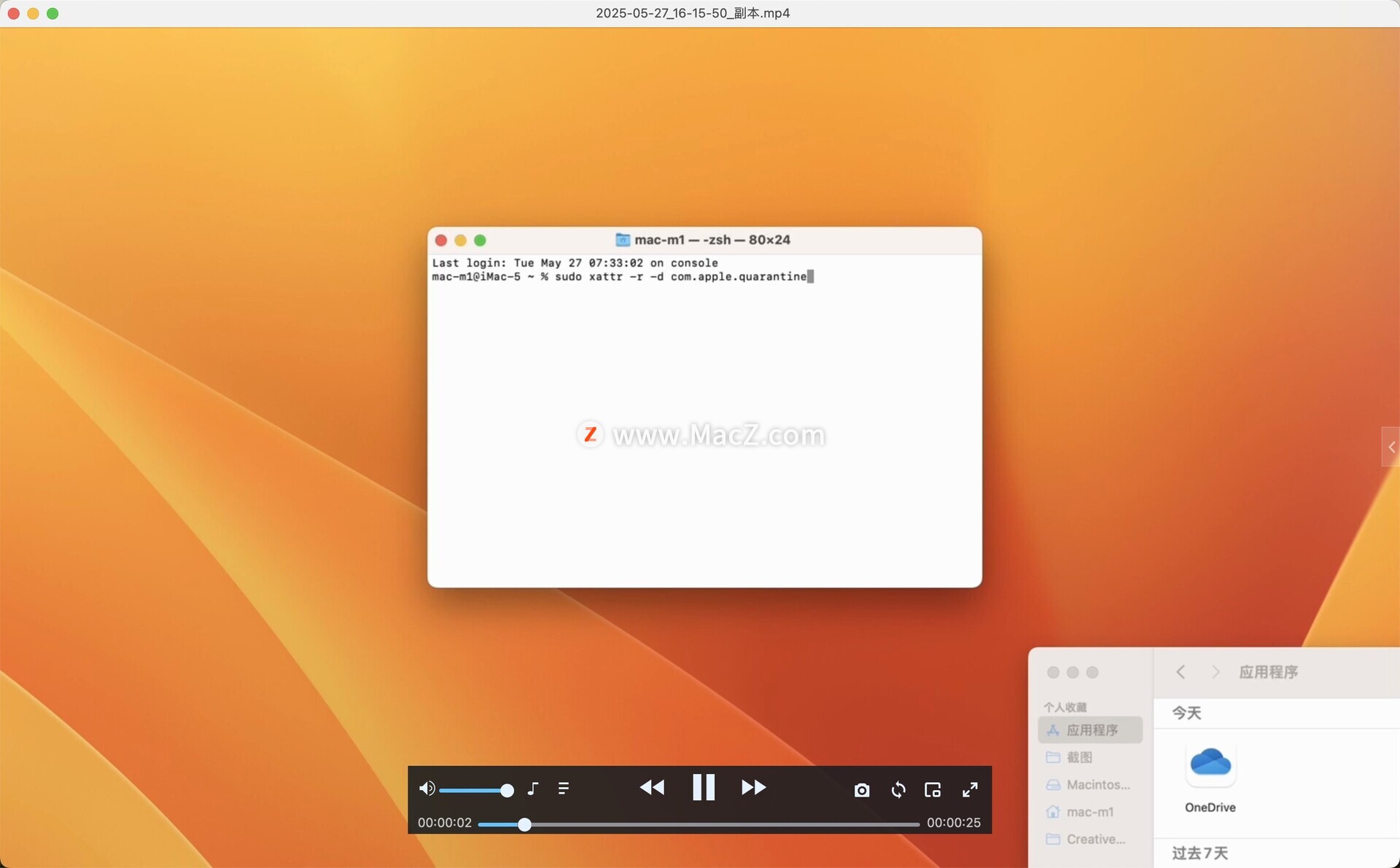
Task: Click the fast forward button
Action: click(753, 788)
